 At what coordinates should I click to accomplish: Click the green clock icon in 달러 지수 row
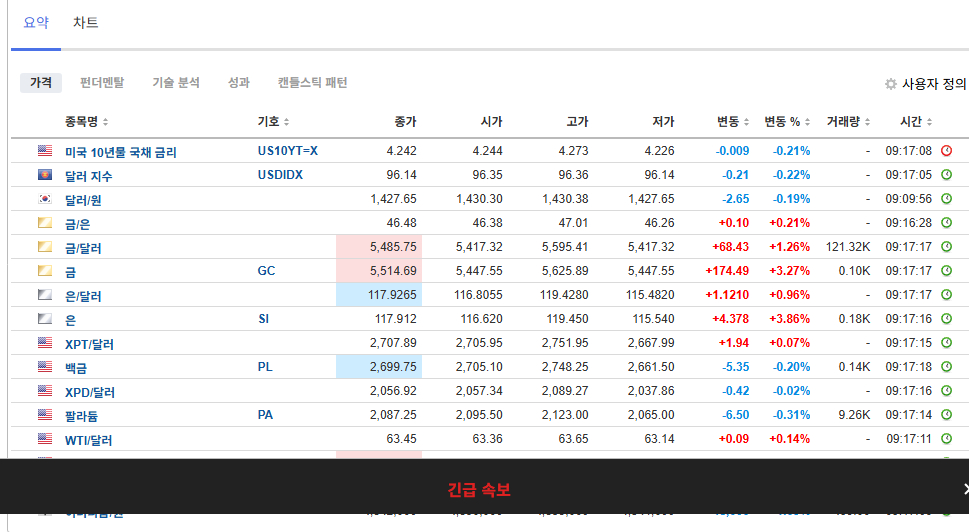pos(946,175)
